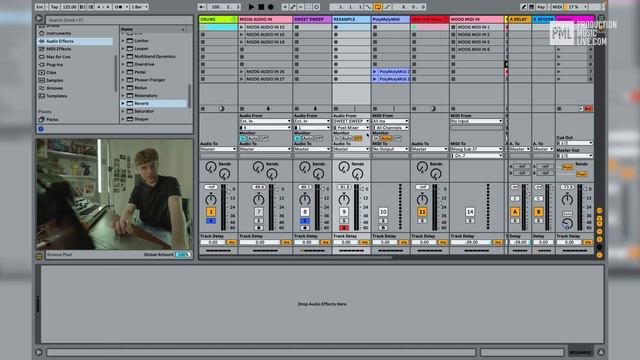Expand the Reverb folder
This screenshot has width=640, height=360.
[123, 103]
